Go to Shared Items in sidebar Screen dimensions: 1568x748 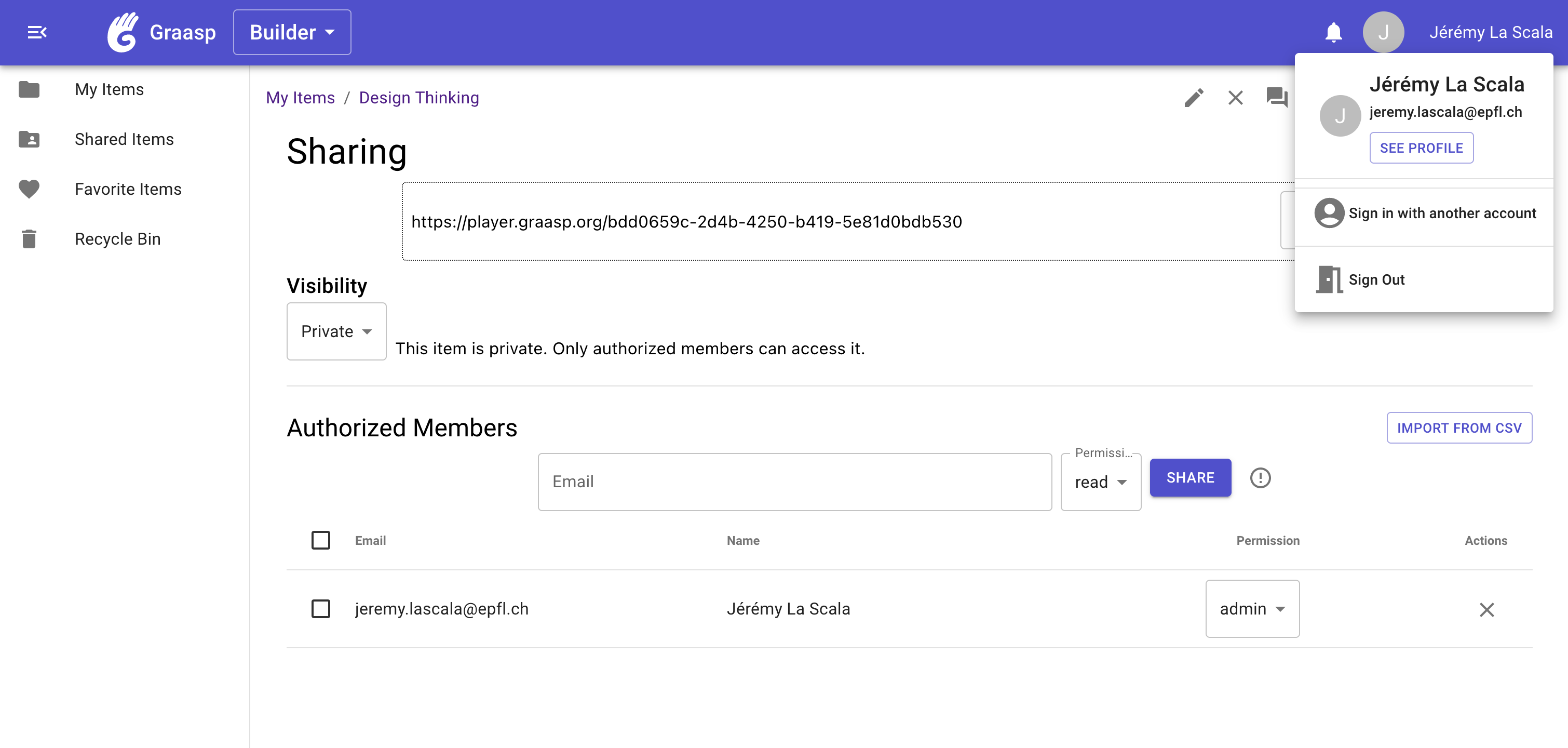point(124,139)
